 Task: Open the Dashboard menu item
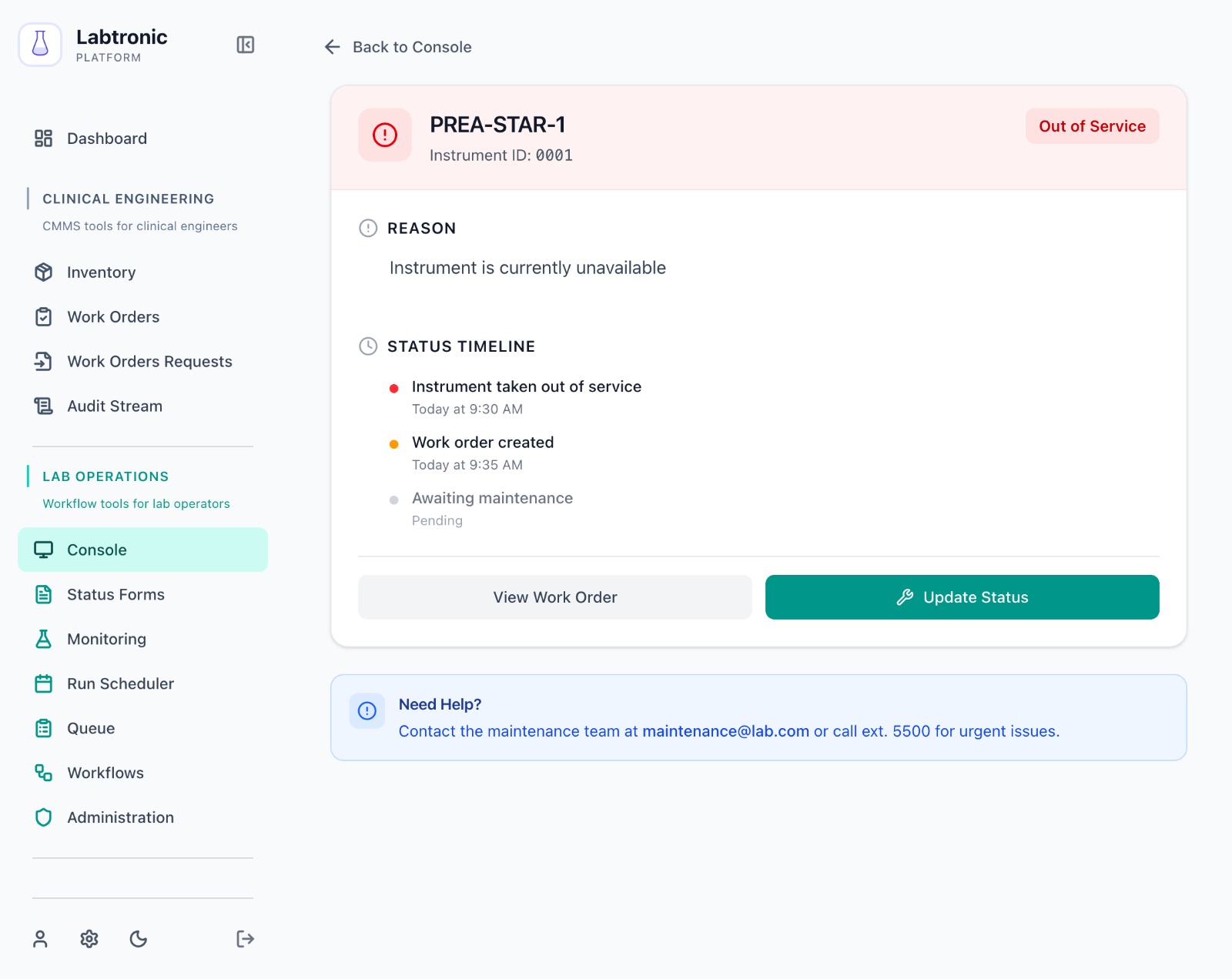click(x=106, y=139)
